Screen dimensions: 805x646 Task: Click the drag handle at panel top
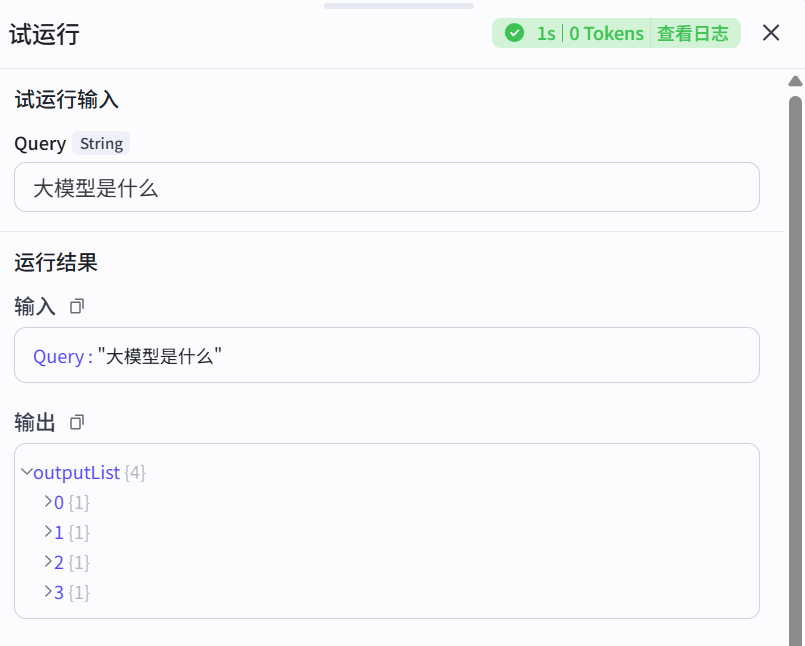tap(398, 6)
